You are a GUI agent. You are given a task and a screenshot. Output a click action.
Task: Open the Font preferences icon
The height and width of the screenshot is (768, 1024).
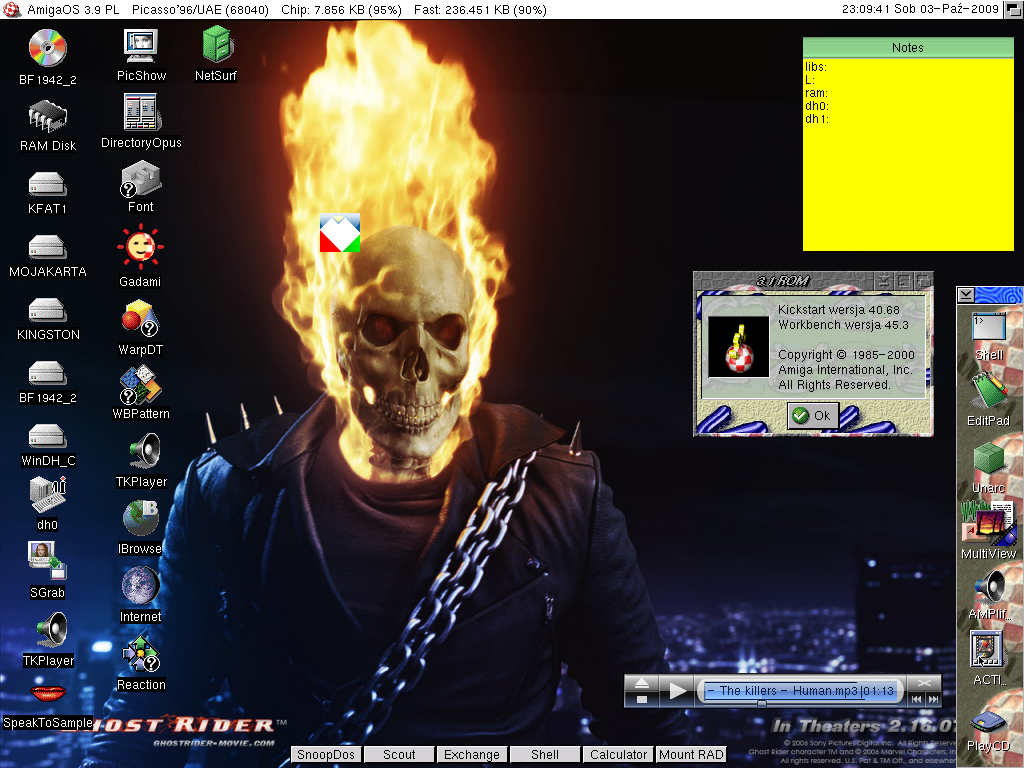click(x=140, y=180)
